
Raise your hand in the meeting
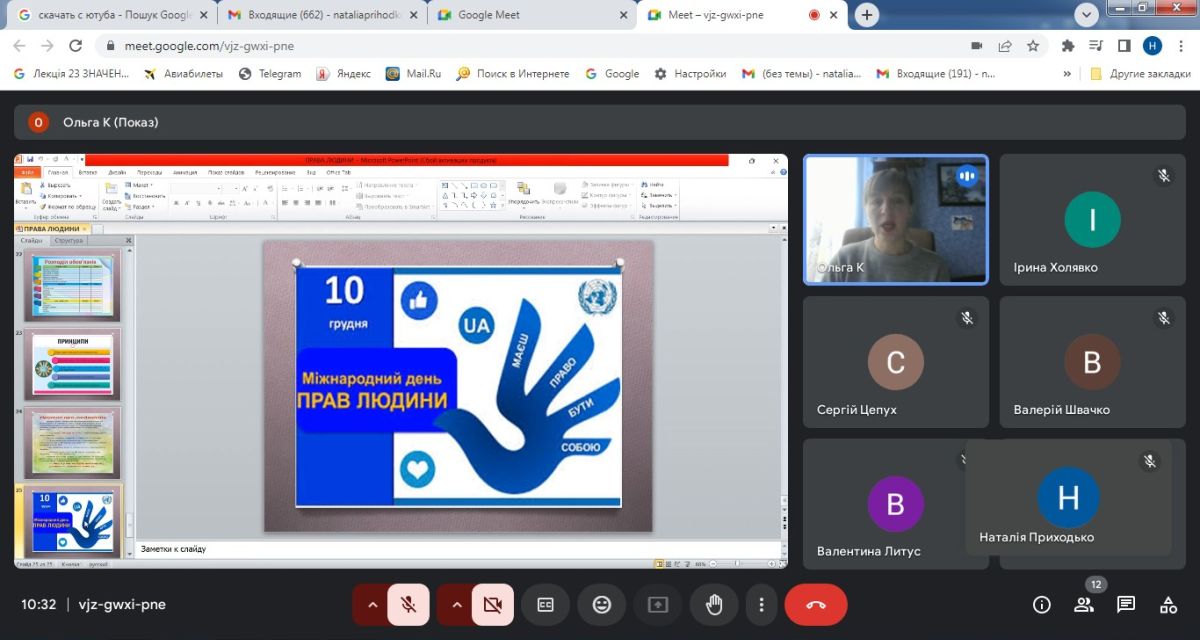click(x=714, y=604)
